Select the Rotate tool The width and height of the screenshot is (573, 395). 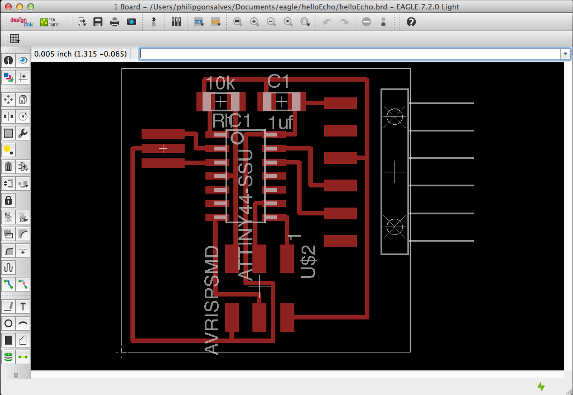pos(23,116)
